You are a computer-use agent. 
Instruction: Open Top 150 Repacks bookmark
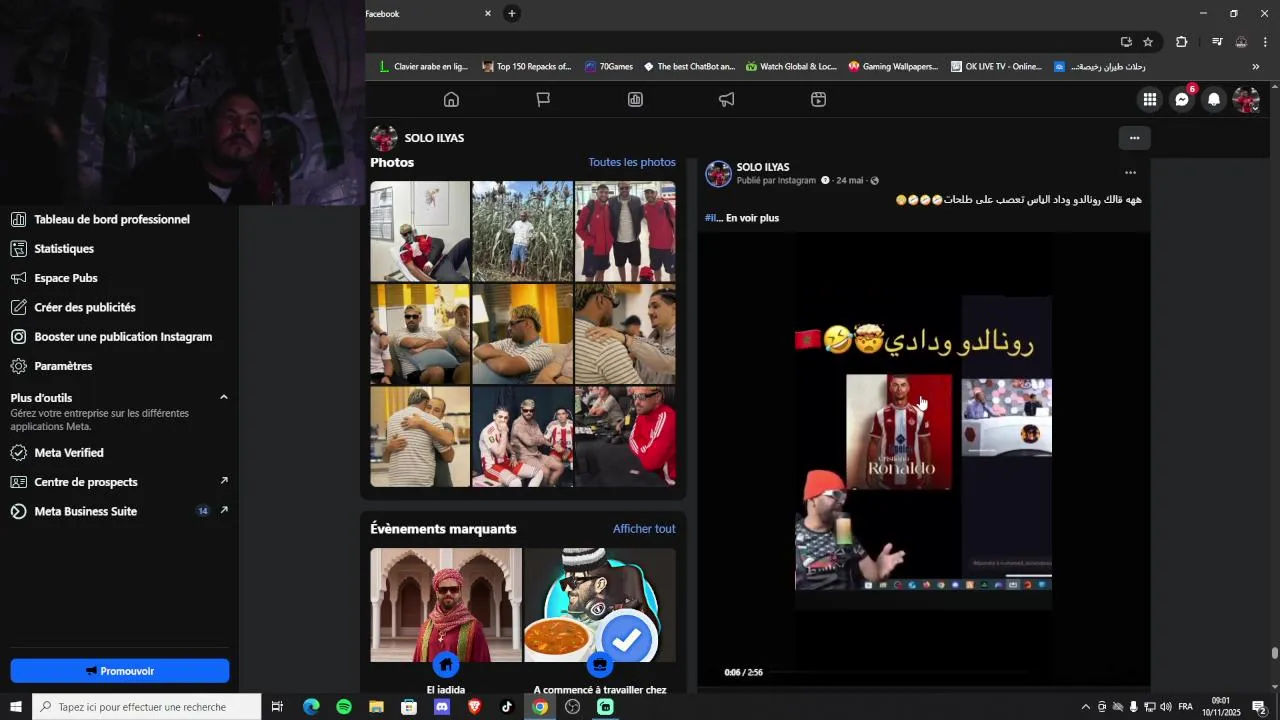pos(526,67)
